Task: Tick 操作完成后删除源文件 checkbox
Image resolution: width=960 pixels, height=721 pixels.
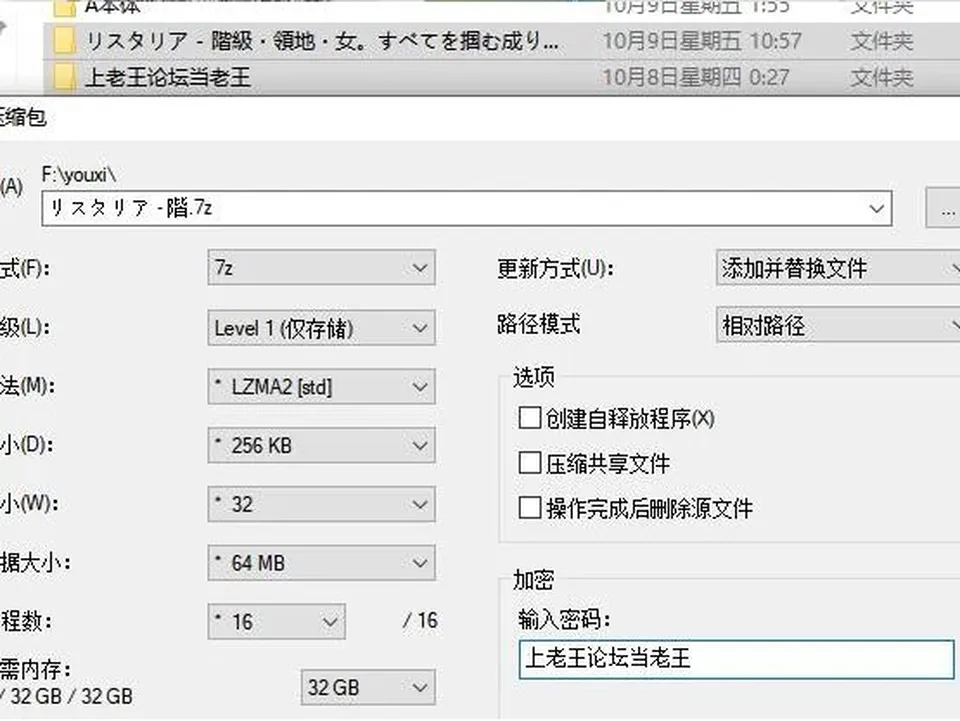Action: point(530,508)
